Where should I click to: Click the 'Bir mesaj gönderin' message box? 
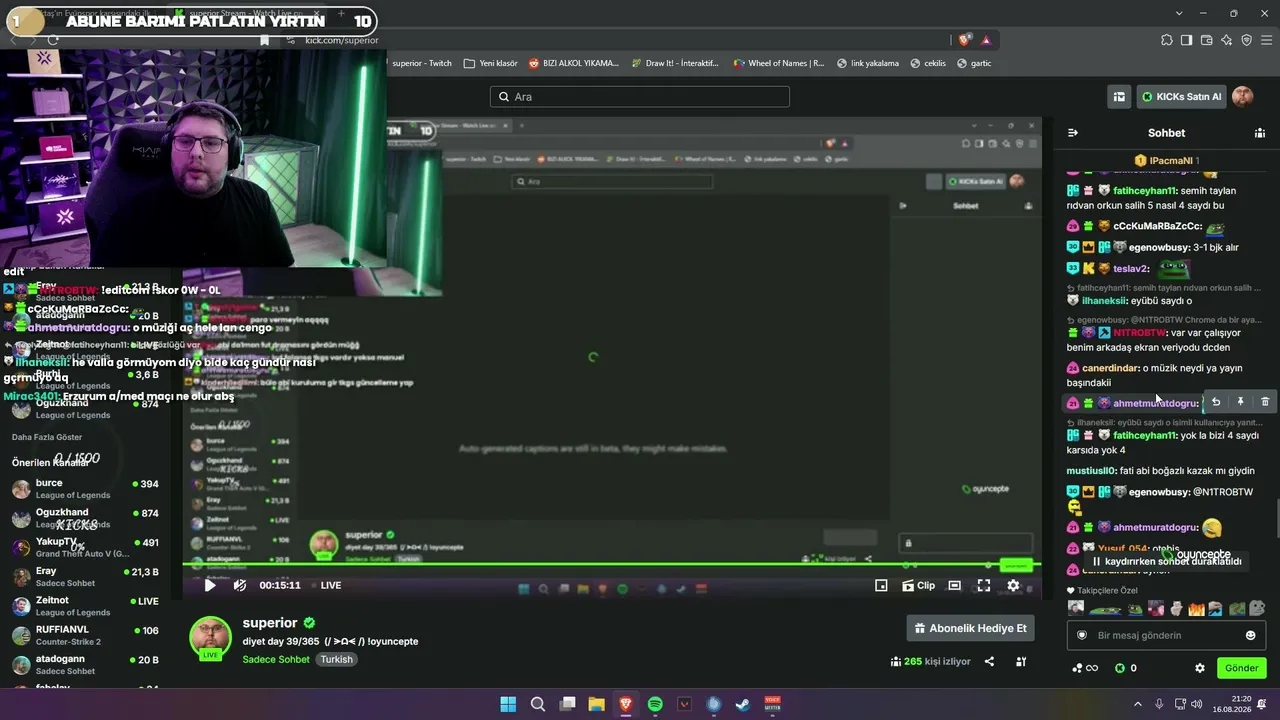point(1166,635)
